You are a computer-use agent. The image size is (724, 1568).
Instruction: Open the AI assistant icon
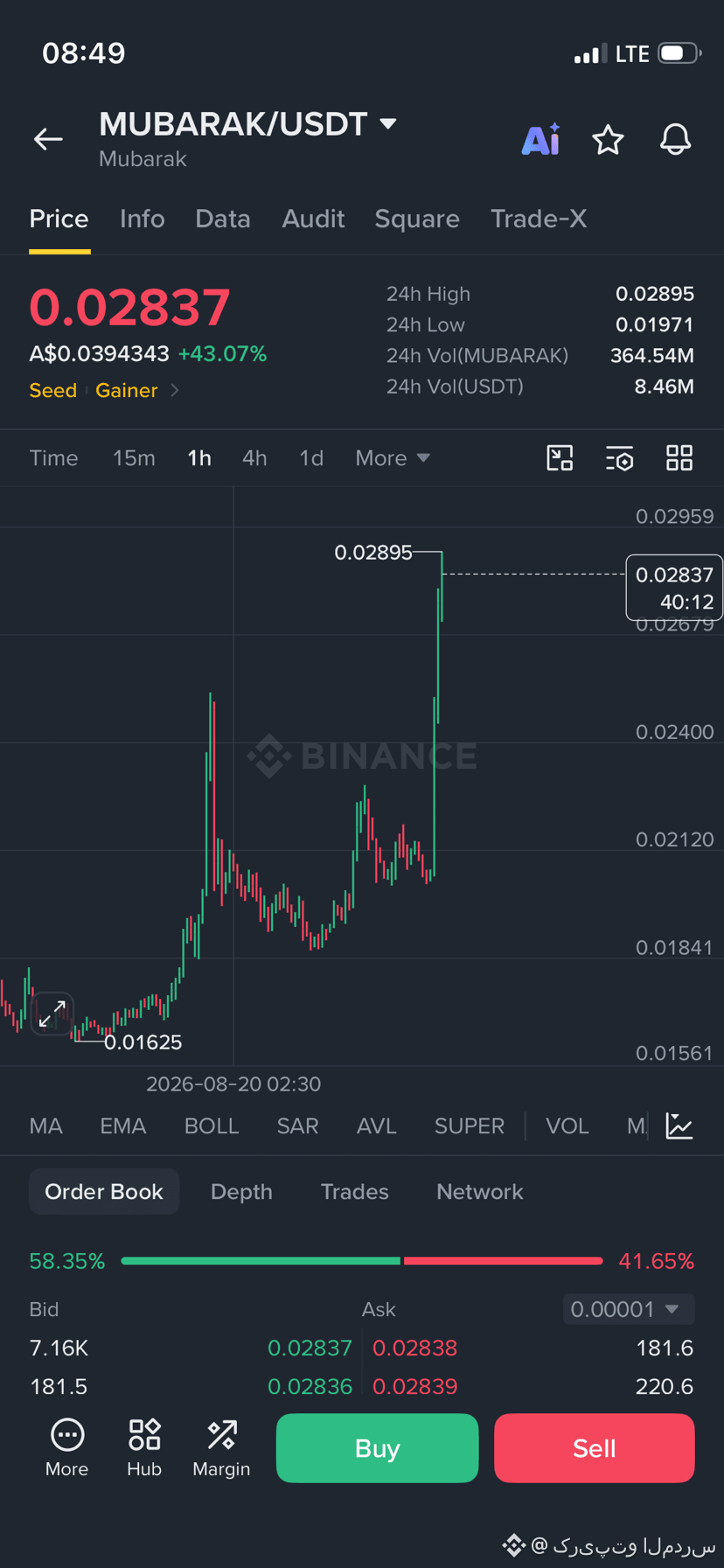[x=540, y=139]
